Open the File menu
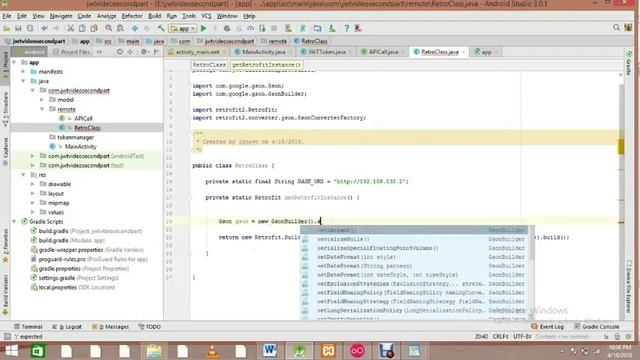 click(x=7, y=16)
